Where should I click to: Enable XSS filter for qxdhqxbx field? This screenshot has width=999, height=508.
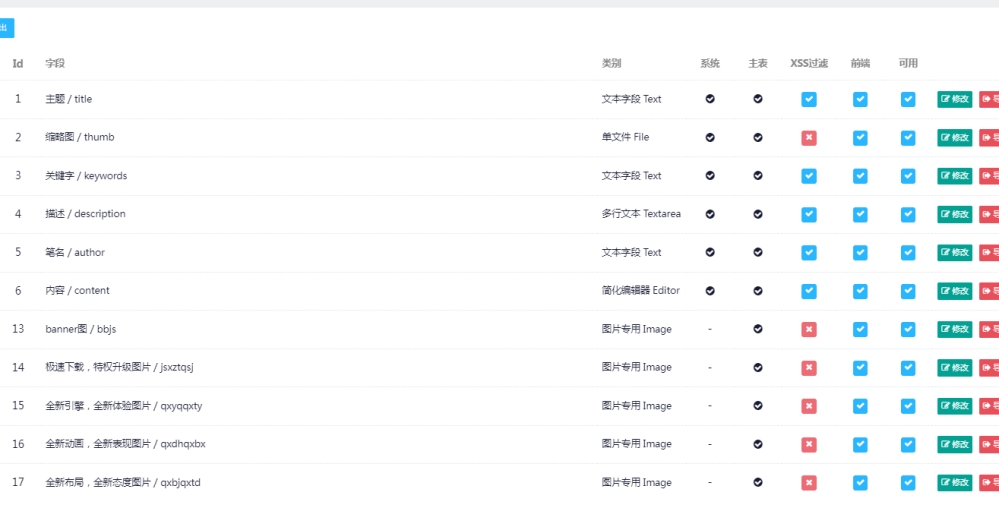tap(809, 444)
